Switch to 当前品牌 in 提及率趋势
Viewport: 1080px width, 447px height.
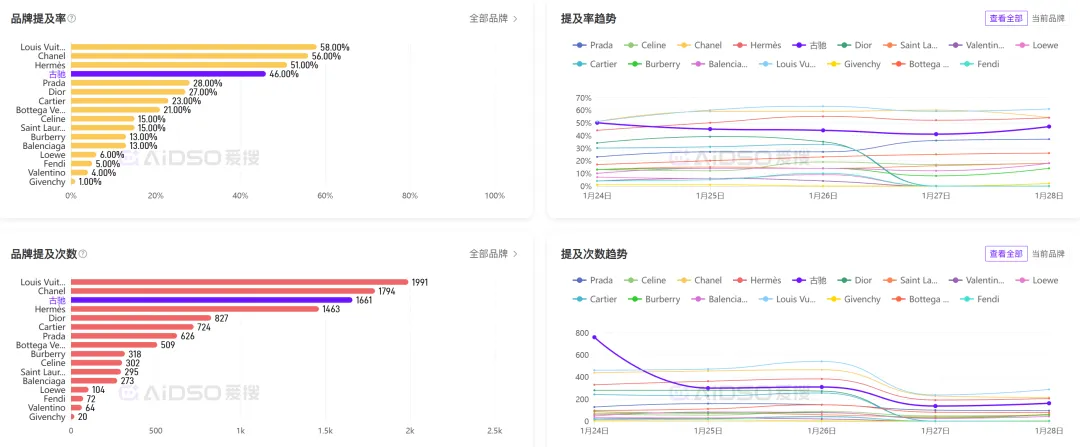coord(1048,18)
